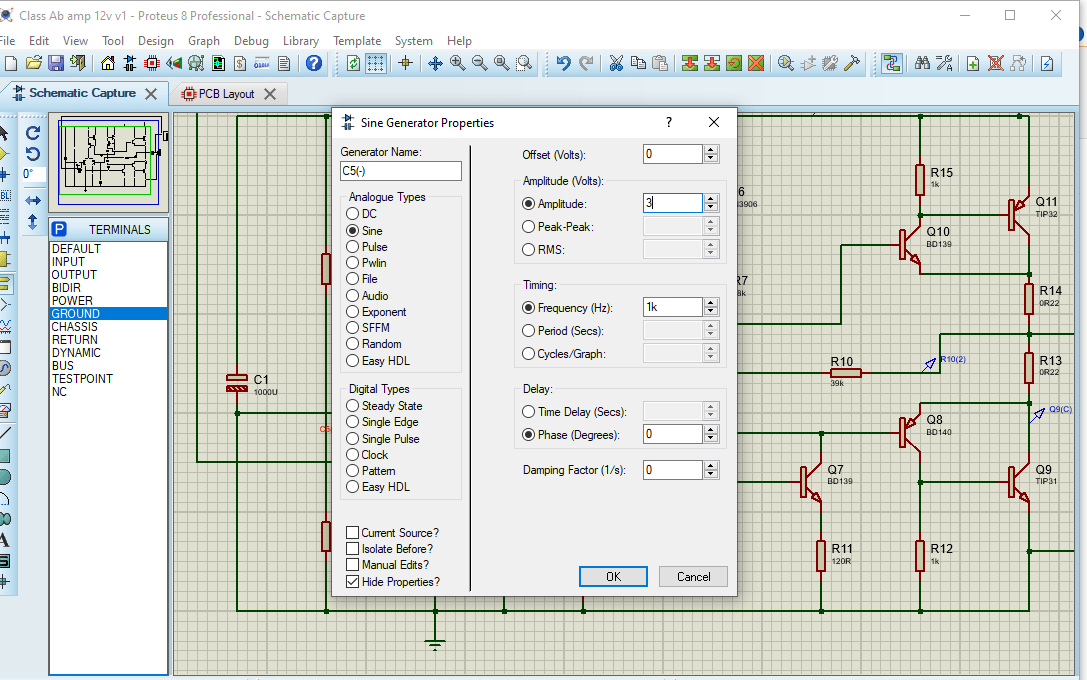The width and height of the screenshot is (1087, 680).
Task: Cut selection with the scissors icon
Action: pyautogui.click(x=616, y=64)
